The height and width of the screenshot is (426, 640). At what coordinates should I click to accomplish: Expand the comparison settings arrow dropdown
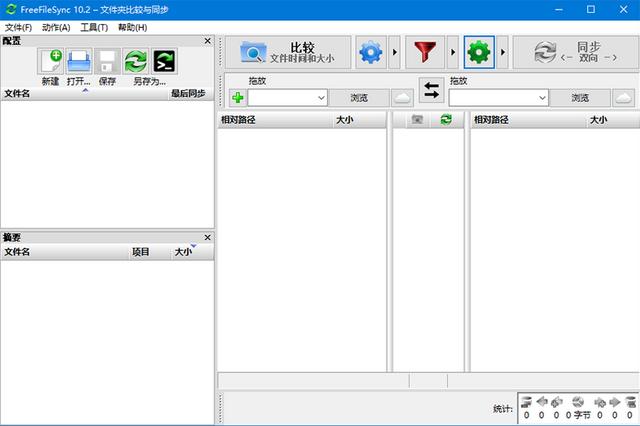(394, 52)
